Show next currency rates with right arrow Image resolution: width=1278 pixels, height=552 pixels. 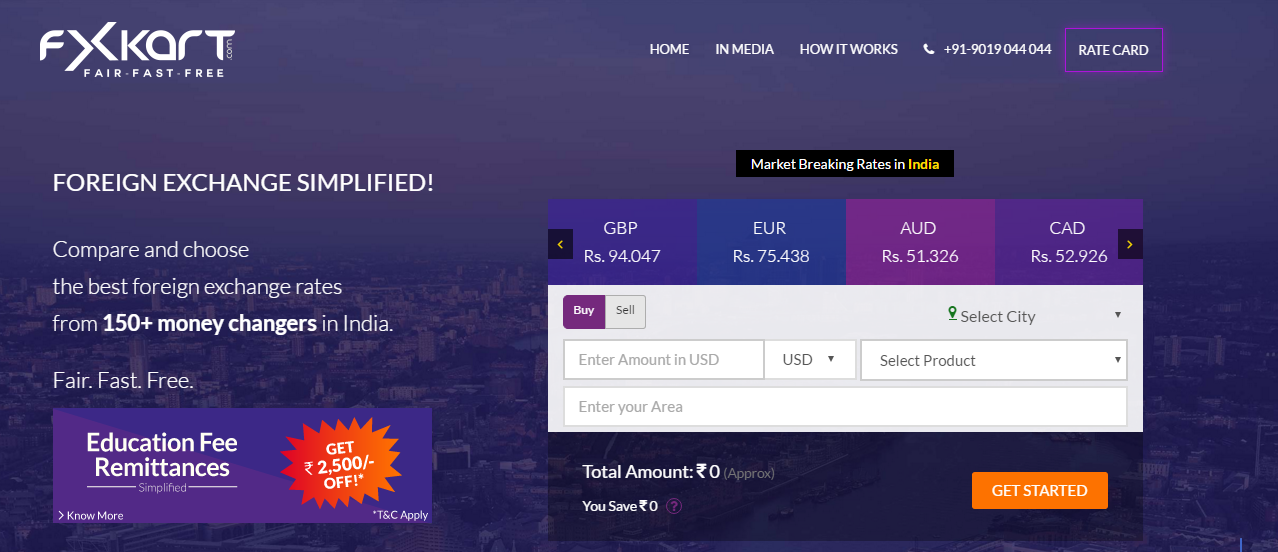1130,244
